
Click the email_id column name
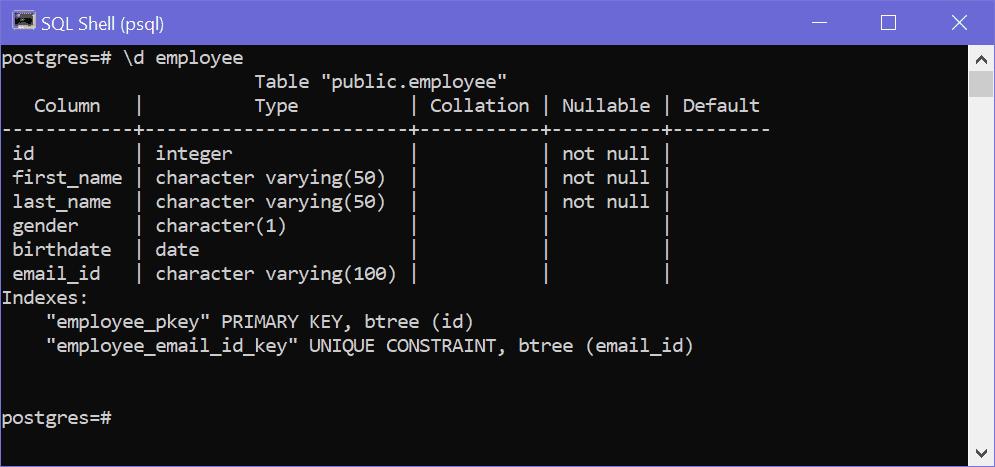tap(56, 274)
